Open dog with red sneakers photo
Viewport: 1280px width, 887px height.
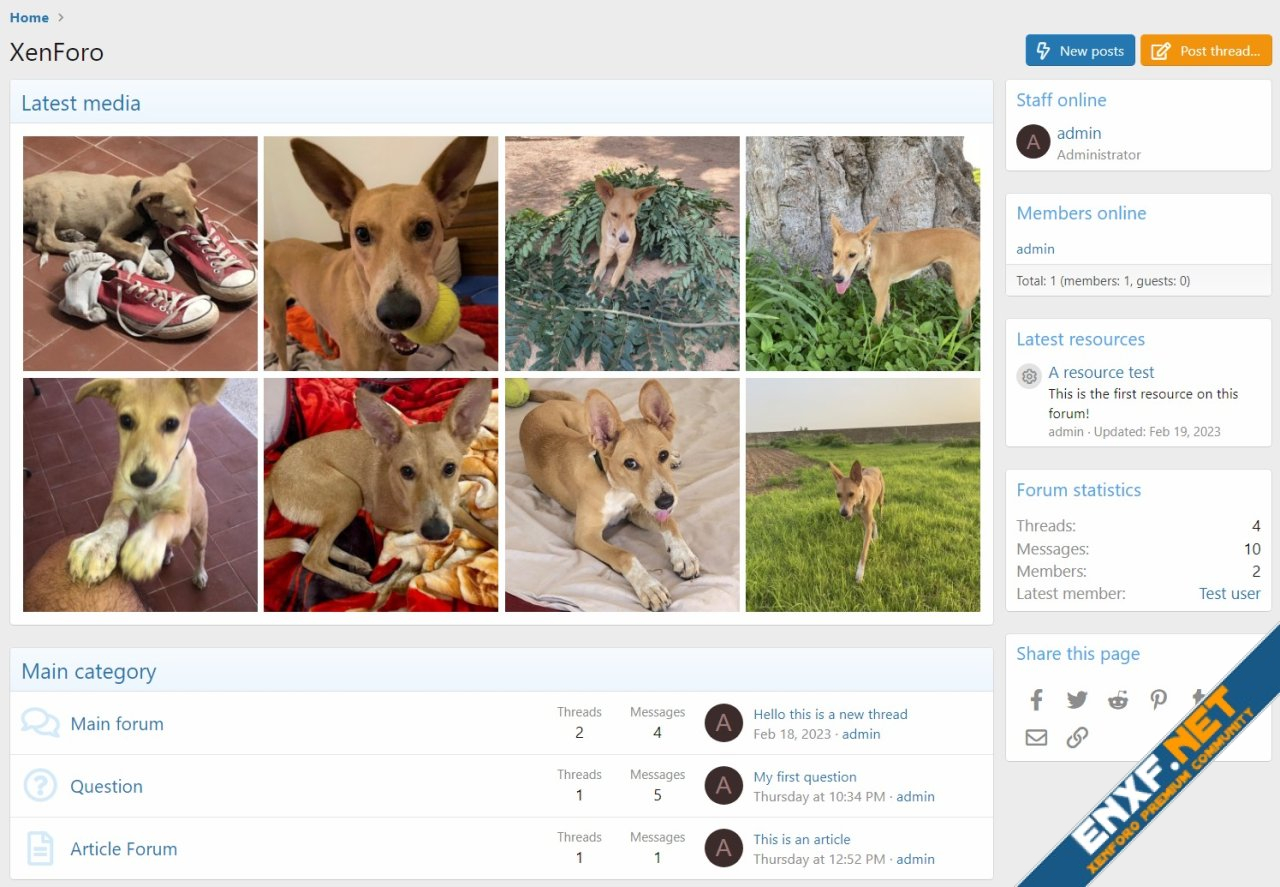140,253
